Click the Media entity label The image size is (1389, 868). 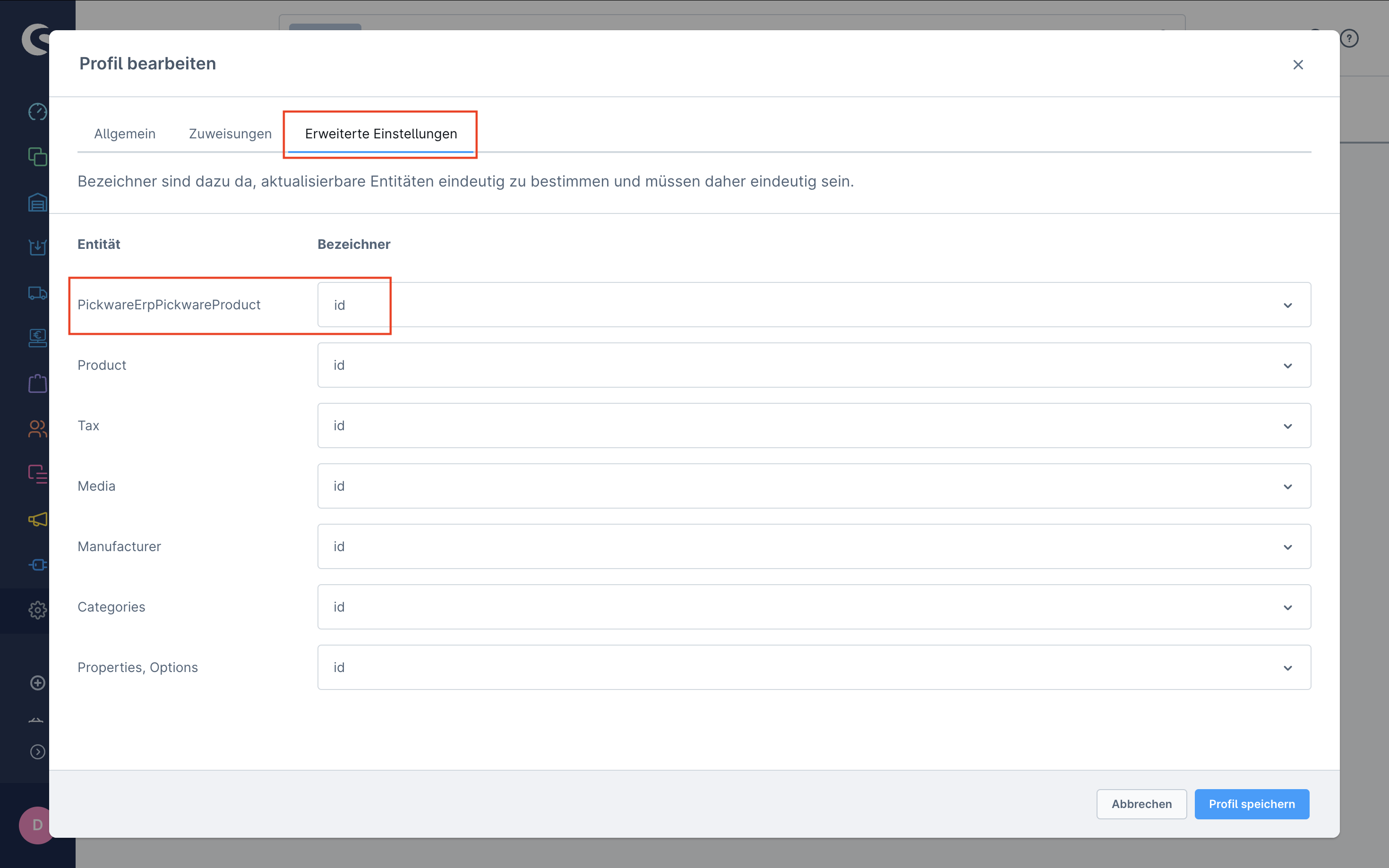coord(96,485)
